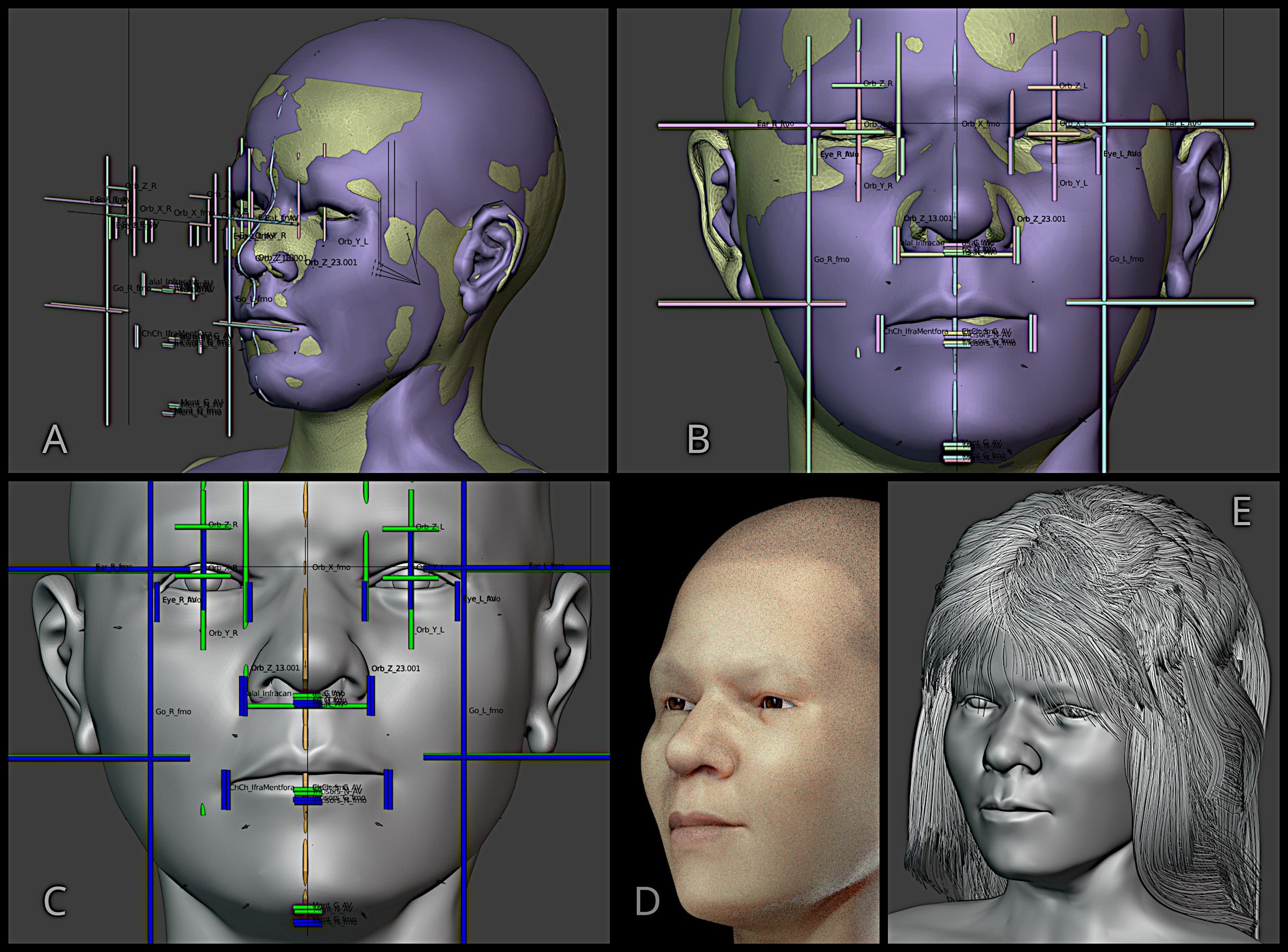Click the Go_L_fmo label in panel C
This screenshot has height=952, width=1288.
tap(486, 711)
